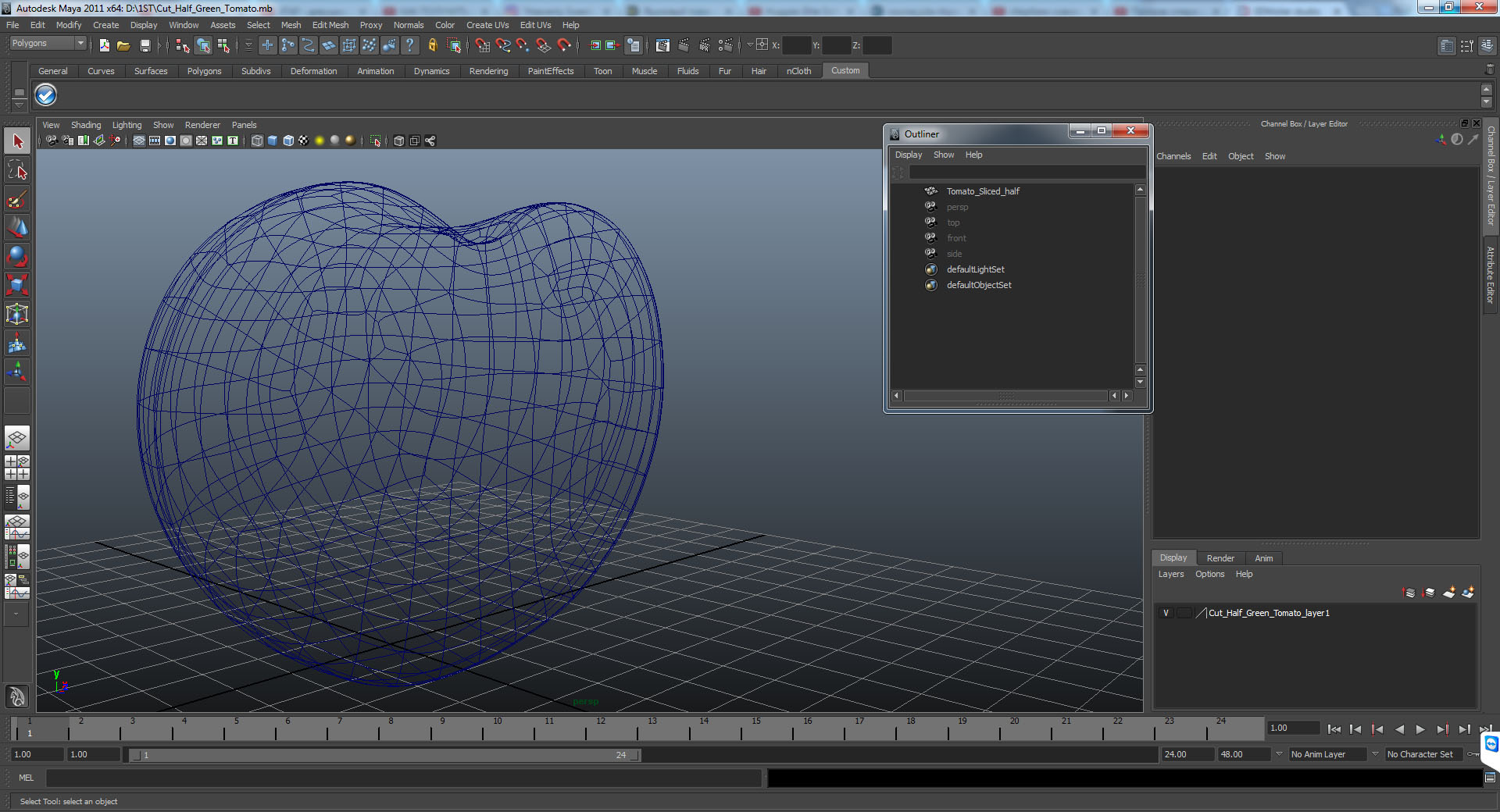
Task: Switch to the Polygons shelf tab
Action: pyautogui.click(x=204, y=71)
